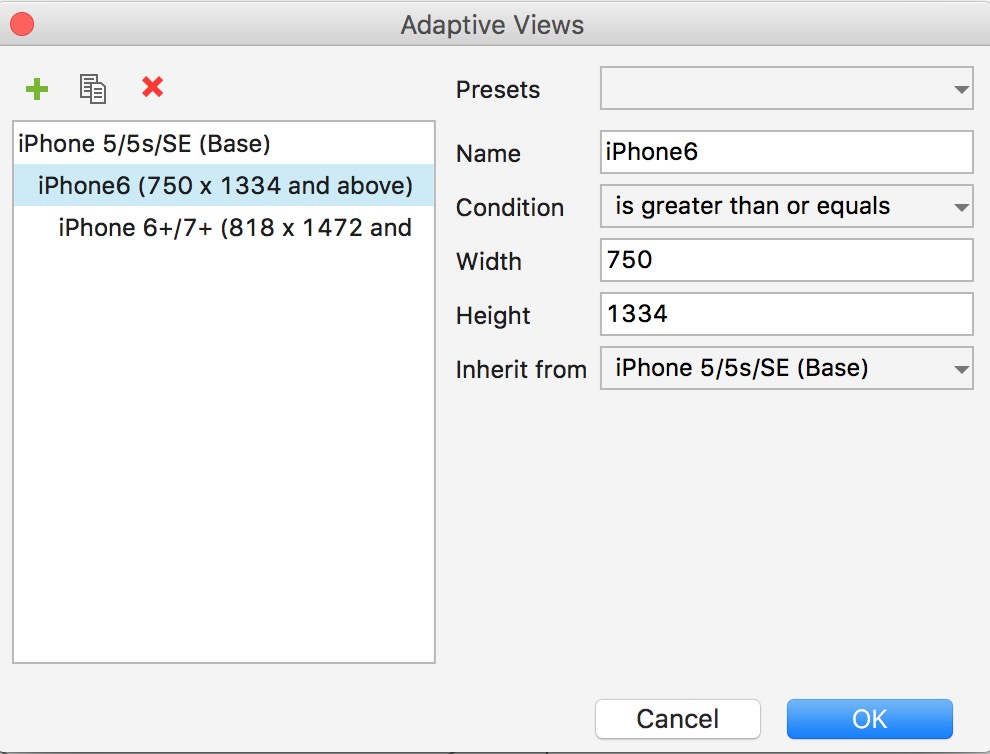Click the Inherit from label
Screen dimensions: 990x754
521,370
